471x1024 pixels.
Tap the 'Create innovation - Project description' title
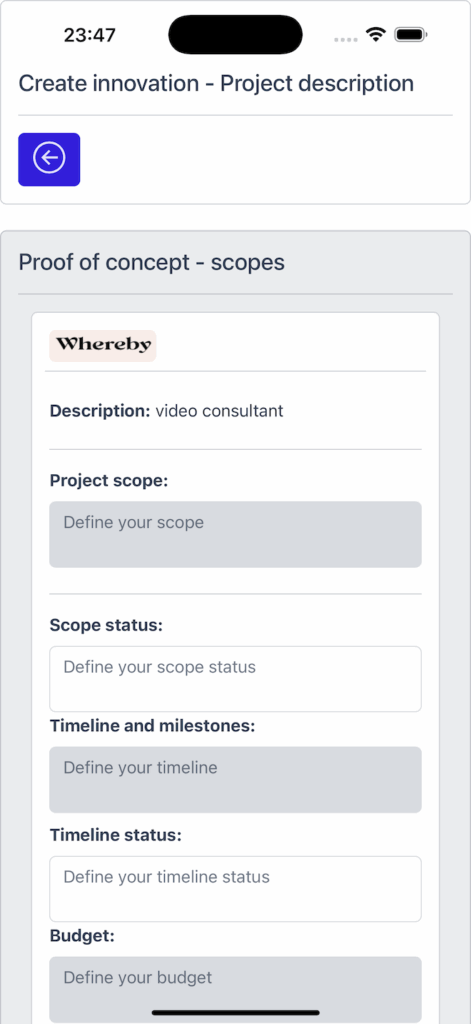216,84
